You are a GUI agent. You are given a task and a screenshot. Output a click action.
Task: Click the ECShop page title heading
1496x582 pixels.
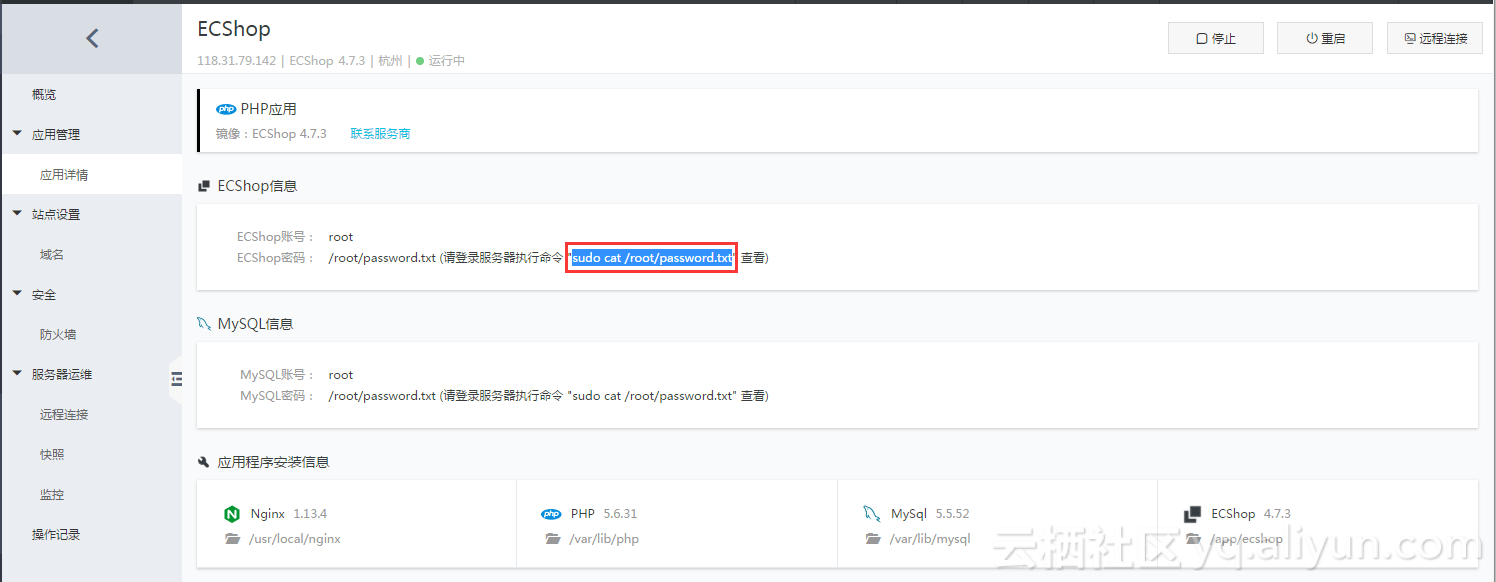pos(234,29)
